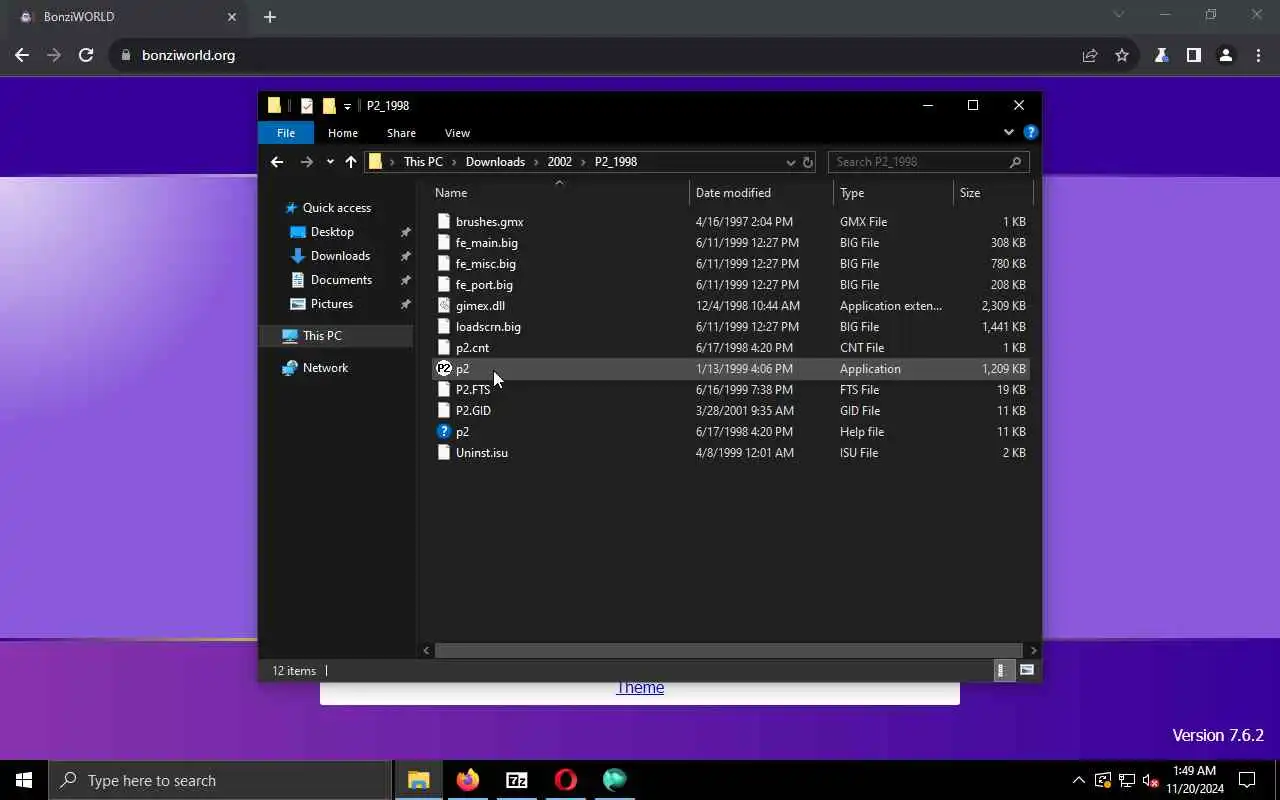The height and width of the screenshot is (800, 1280).
Task: Switch to large icons view layout icon
Action: click(1026, 671)
